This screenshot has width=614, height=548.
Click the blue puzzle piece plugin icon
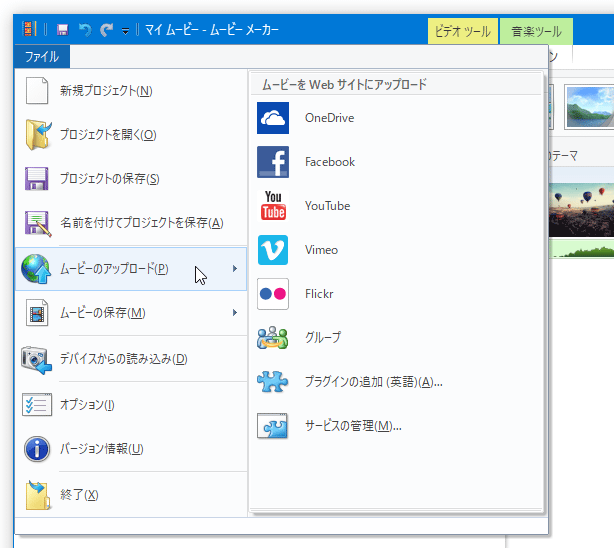click(x=273, y=382)
